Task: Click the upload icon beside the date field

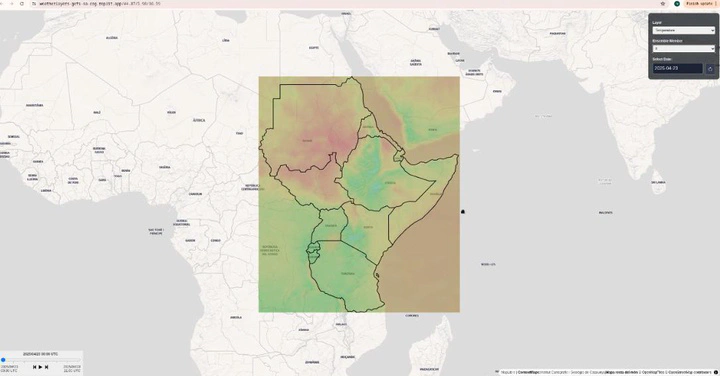Action: tap(710, 68)
